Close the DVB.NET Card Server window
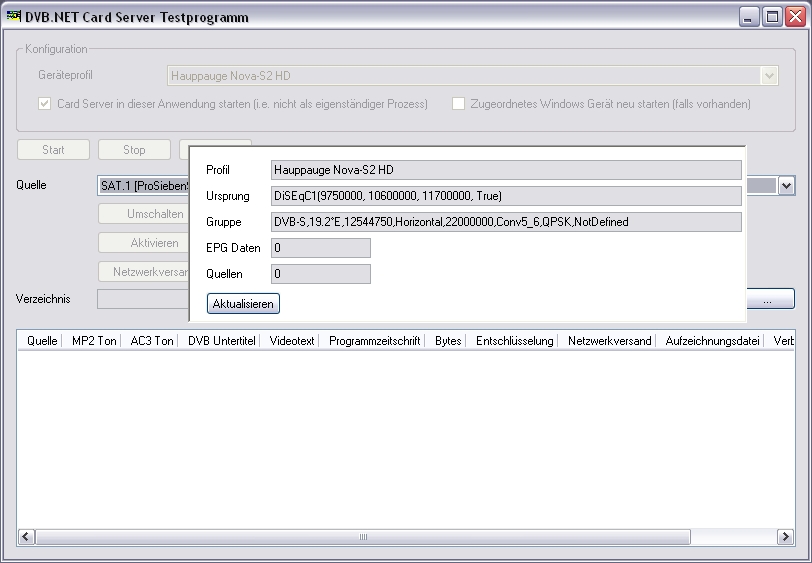The width and height of the screenshot is (812, 563). pos(794,17)
